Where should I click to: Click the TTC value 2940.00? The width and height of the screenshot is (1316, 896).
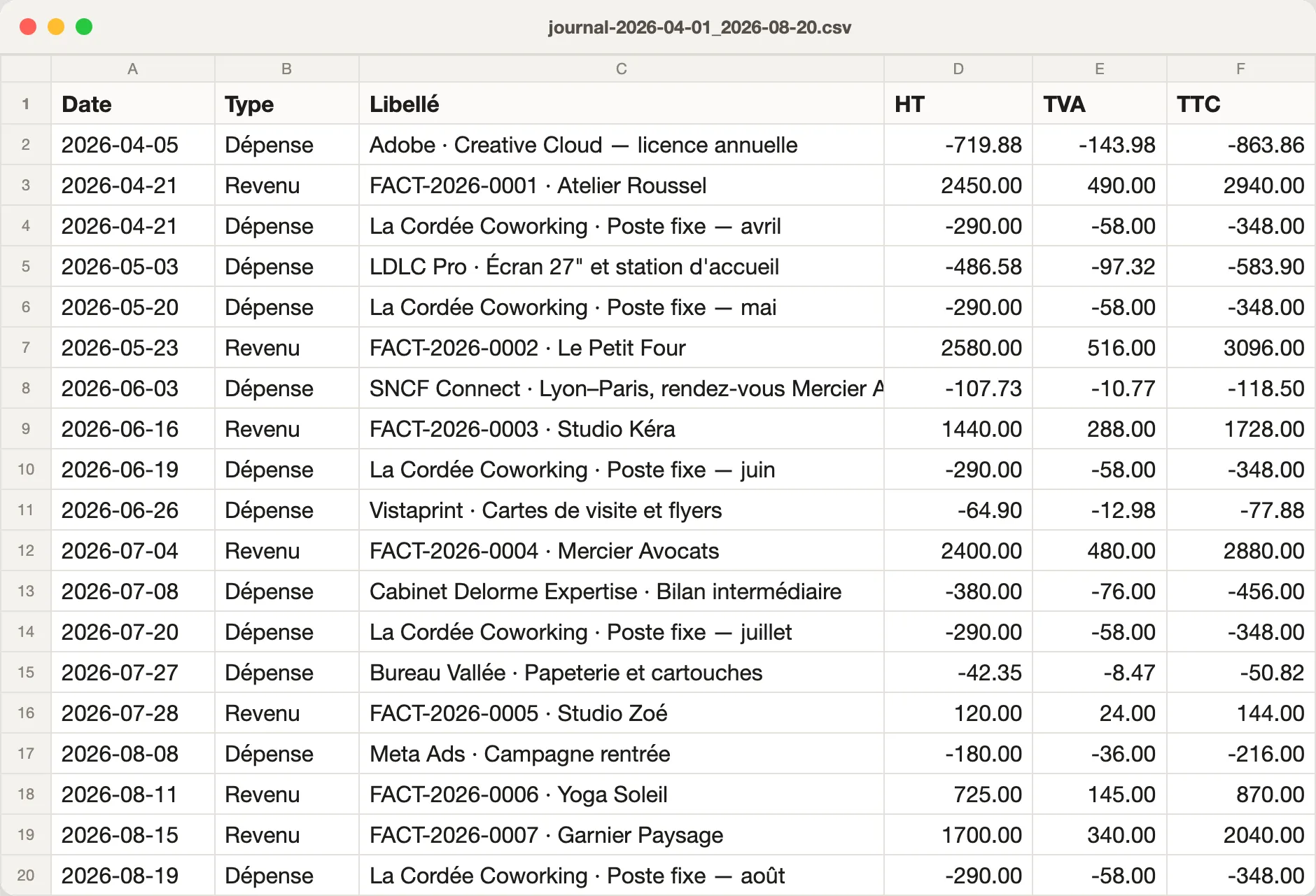[1241, 185]
